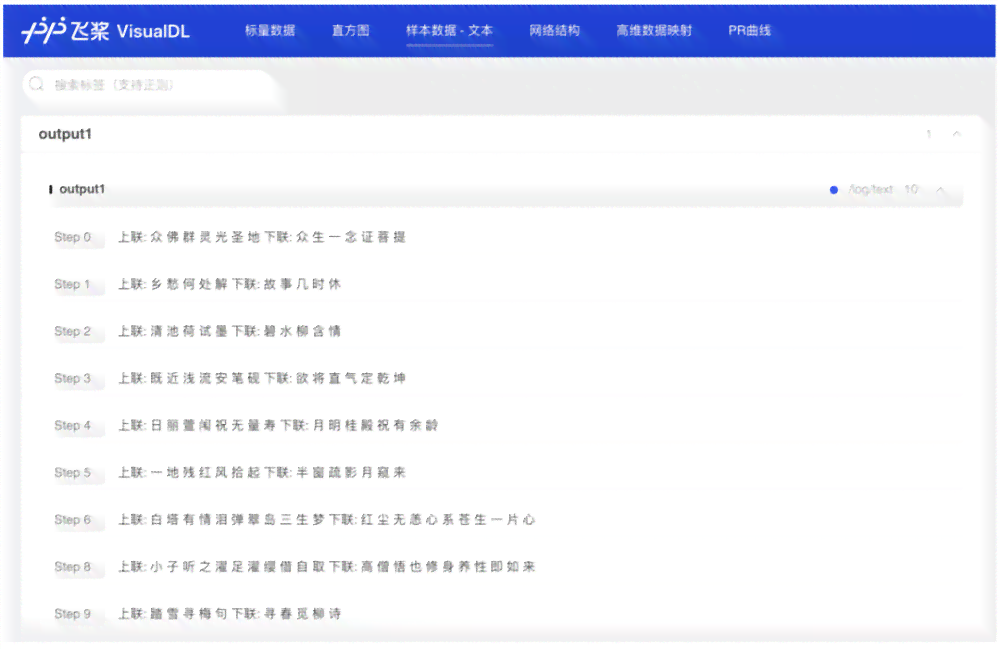Open the 标量数据 tab
1000x649 pixels.
tap(270, 31)
